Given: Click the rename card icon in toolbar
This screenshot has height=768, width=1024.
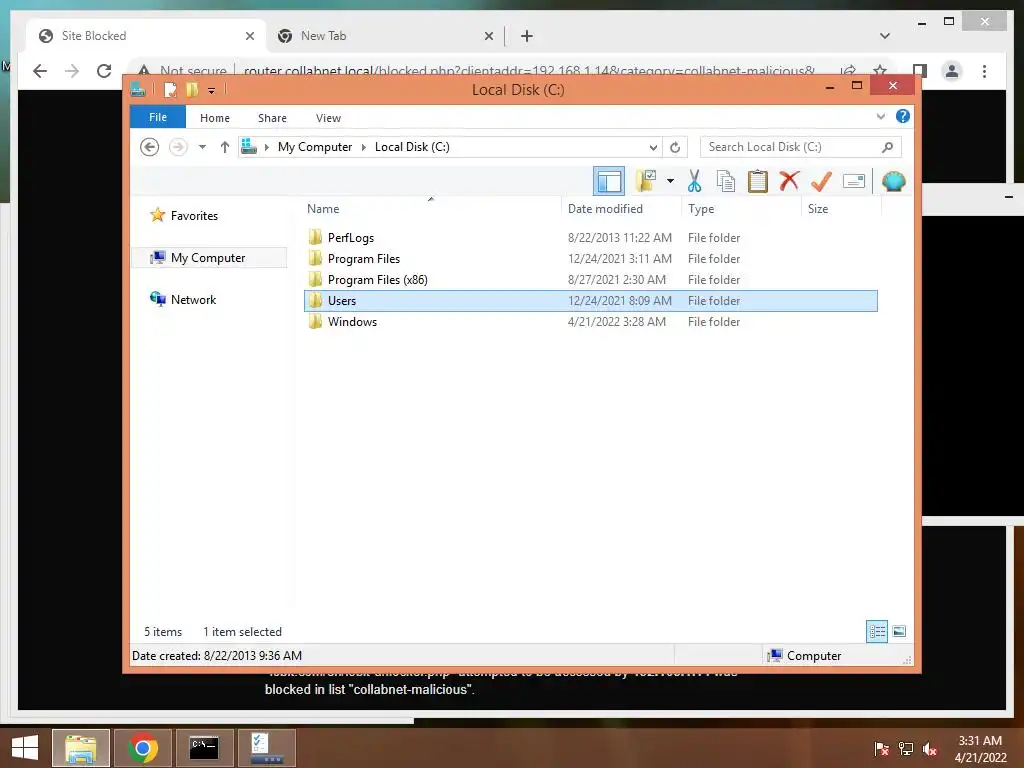Looking at the screenshot, I should tap(854, 181).
